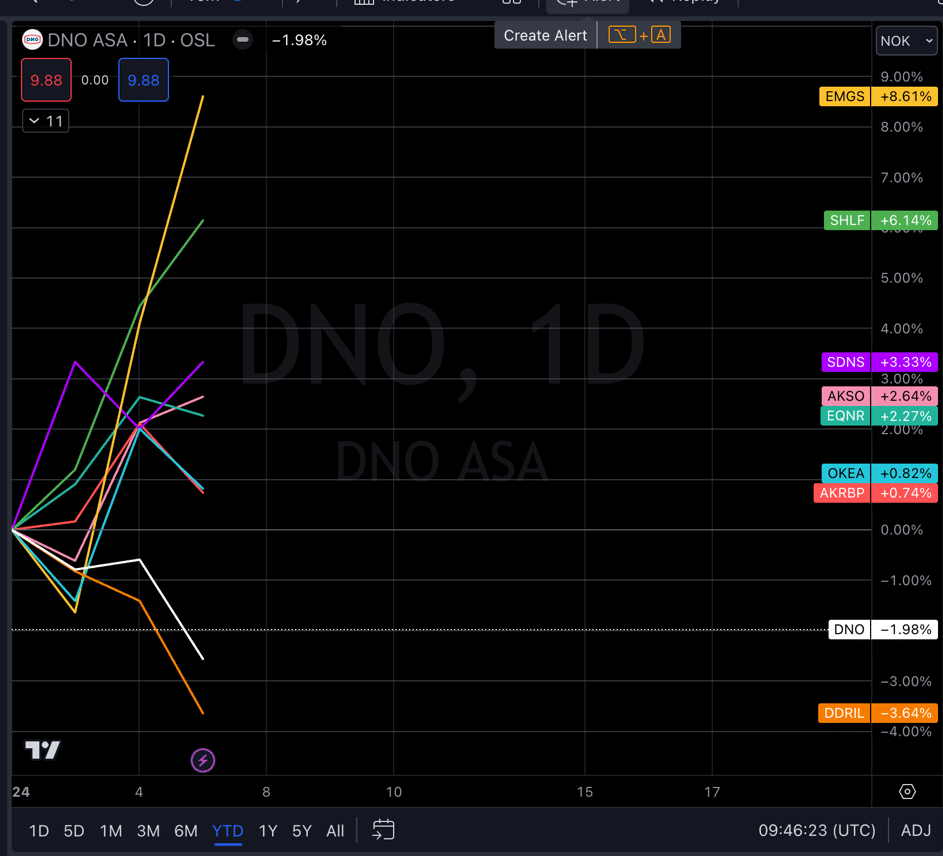Choose the 1Y time range
This screenshot has height=856, width=943.
click(x=268, y=831)
